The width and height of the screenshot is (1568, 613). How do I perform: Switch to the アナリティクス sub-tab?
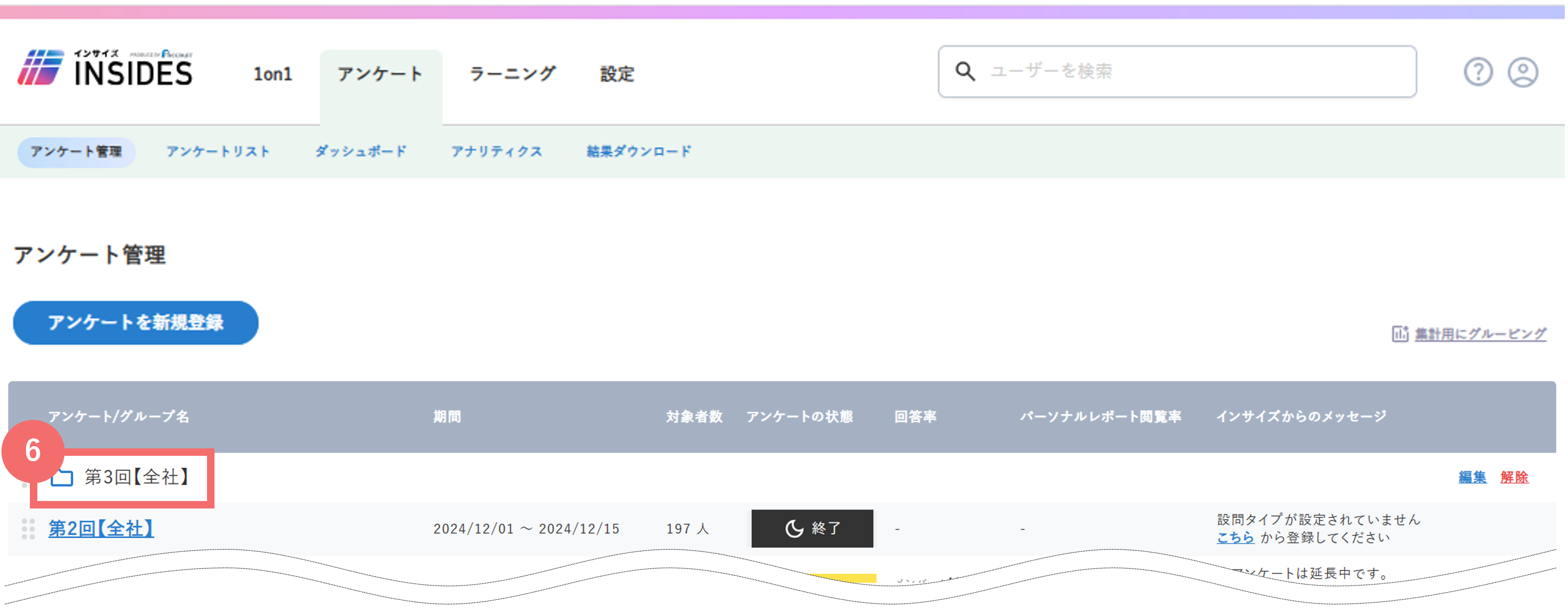click(496, 151)
